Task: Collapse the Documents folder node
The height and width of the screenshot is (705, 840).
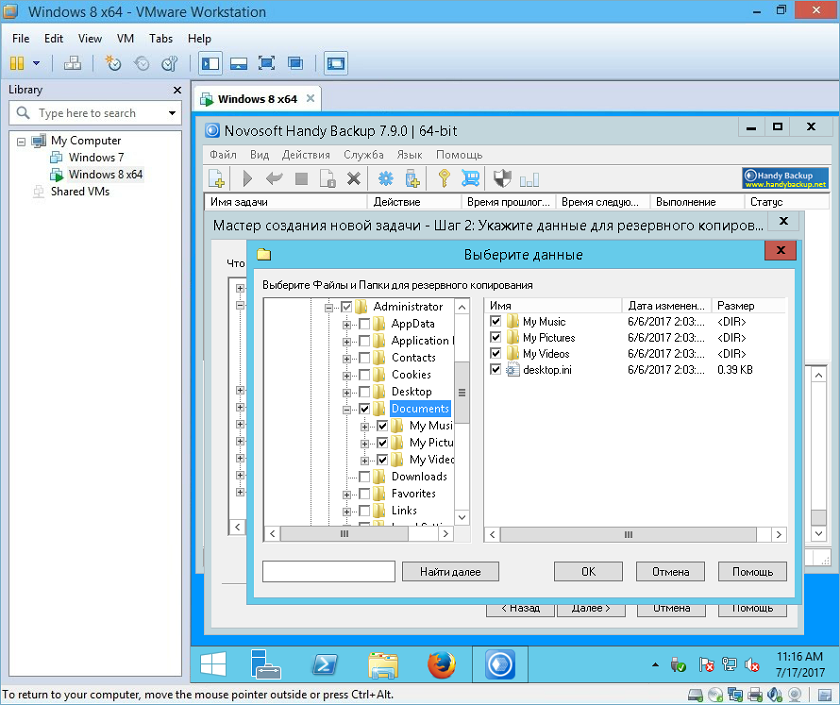Action: click(x=347, y=410)
